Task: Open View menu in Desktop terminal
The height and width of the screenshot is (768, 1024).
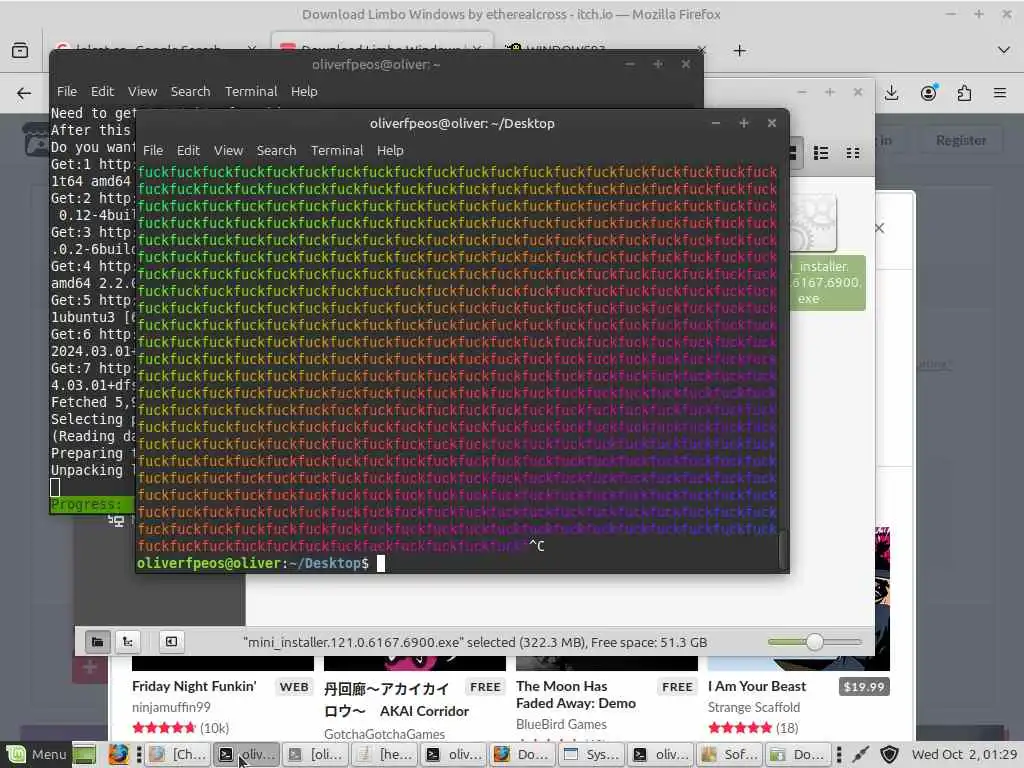Action: click(228, 150)
